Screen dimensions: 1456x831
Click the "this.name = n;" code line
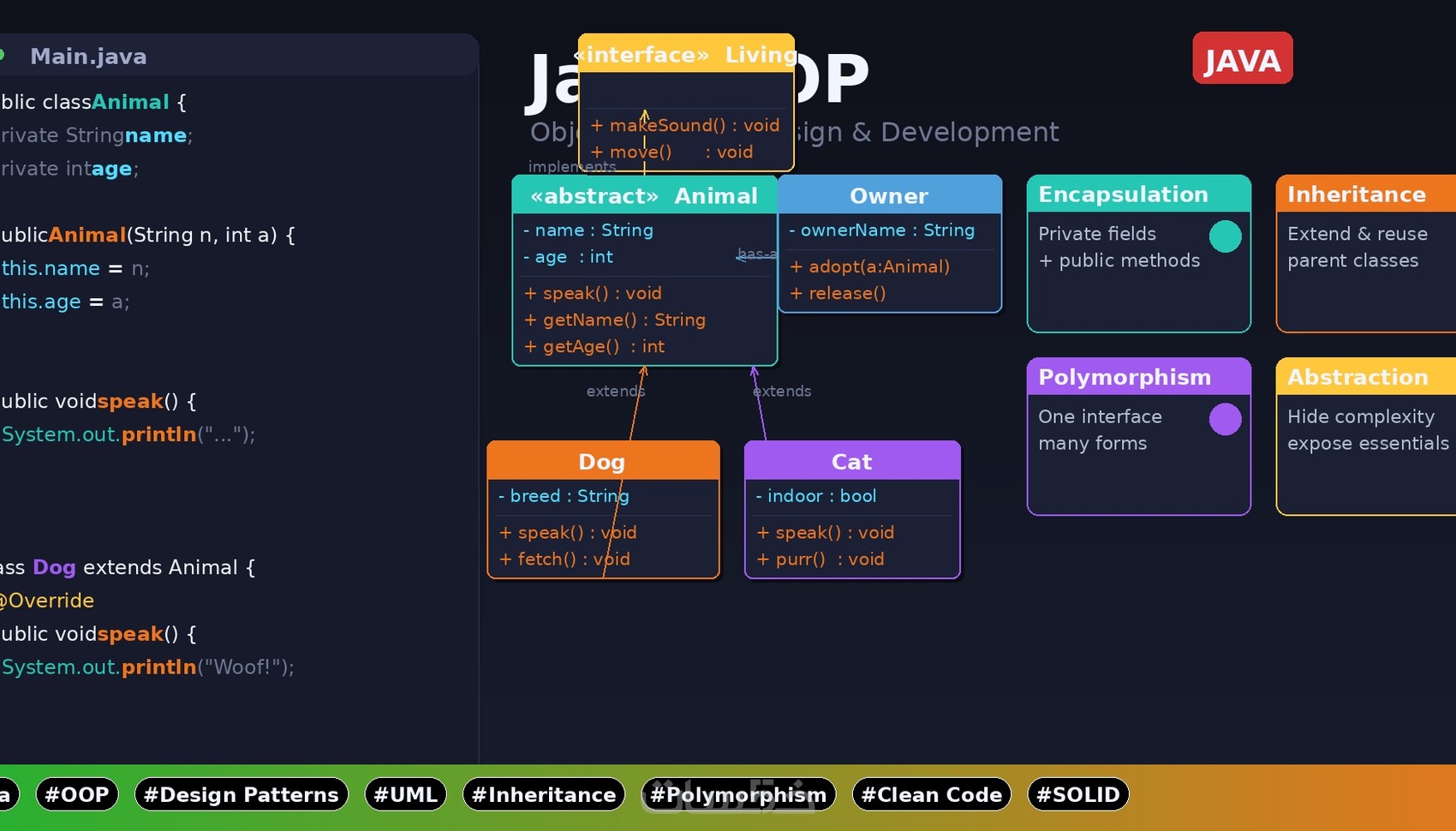pyautogui.click(x=75, y=268)
